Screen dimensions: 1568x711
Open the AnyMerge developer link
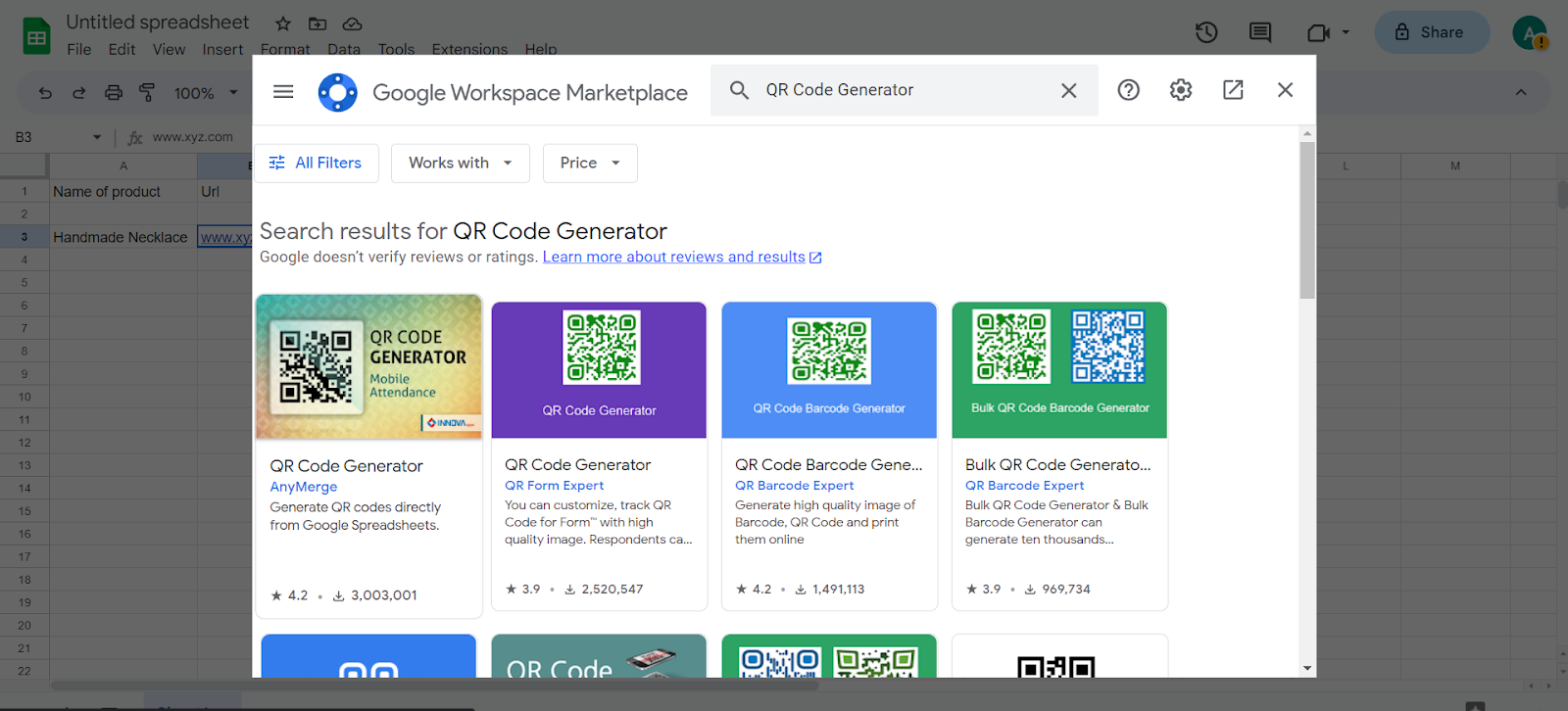[304, 487]
